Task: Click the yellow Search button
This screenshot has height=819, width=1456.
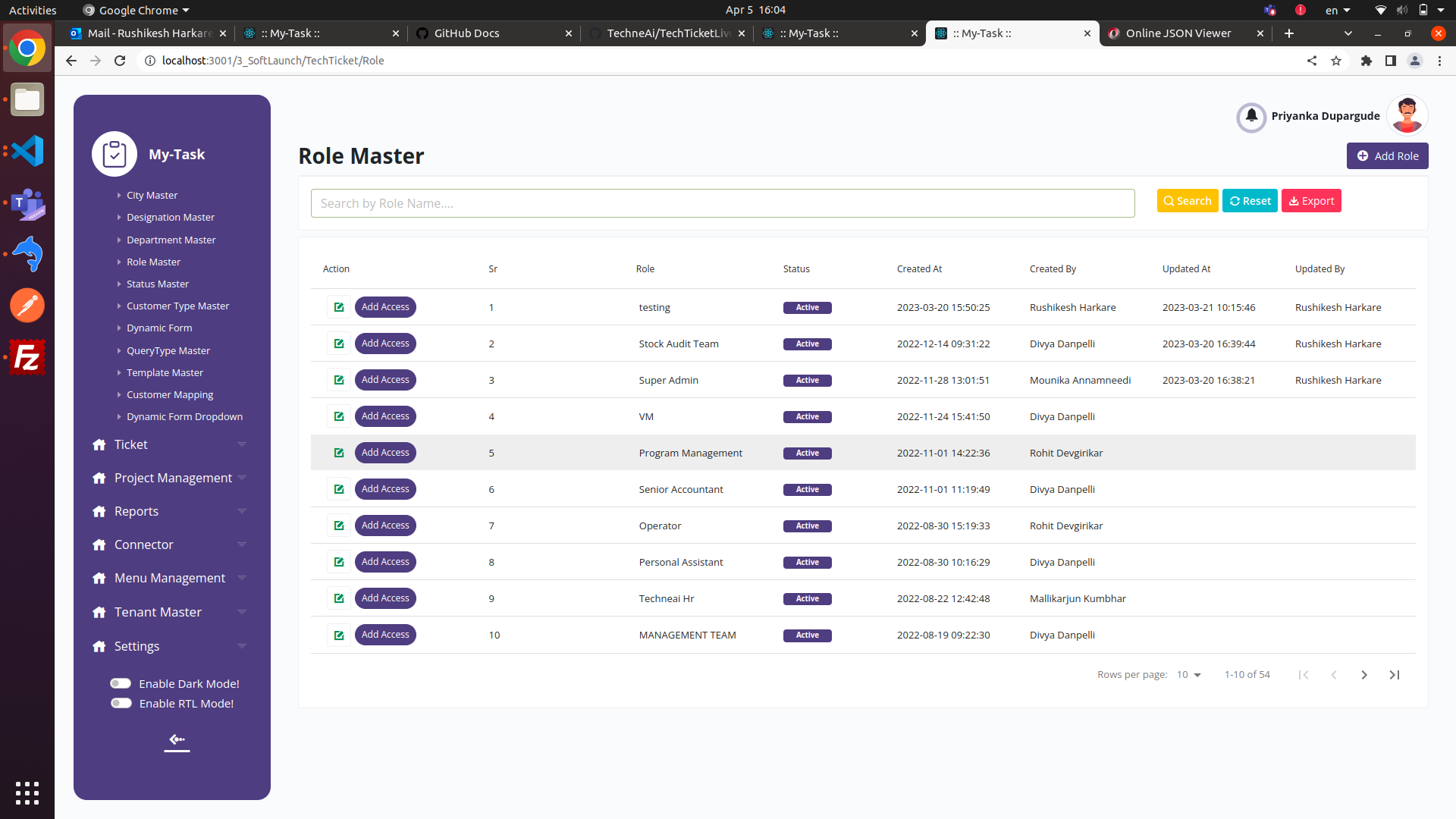Action: pos(1188,201)
